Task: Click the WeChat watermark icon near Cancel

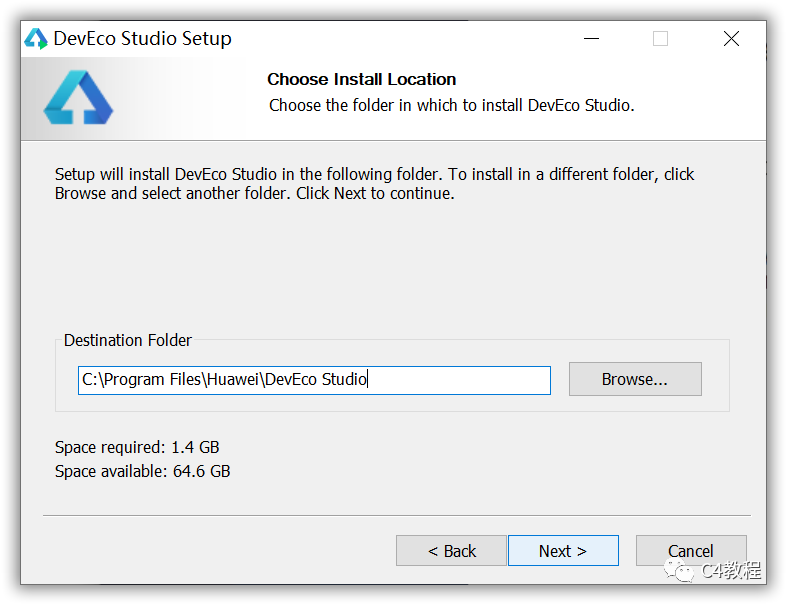Action: point(679,571)
